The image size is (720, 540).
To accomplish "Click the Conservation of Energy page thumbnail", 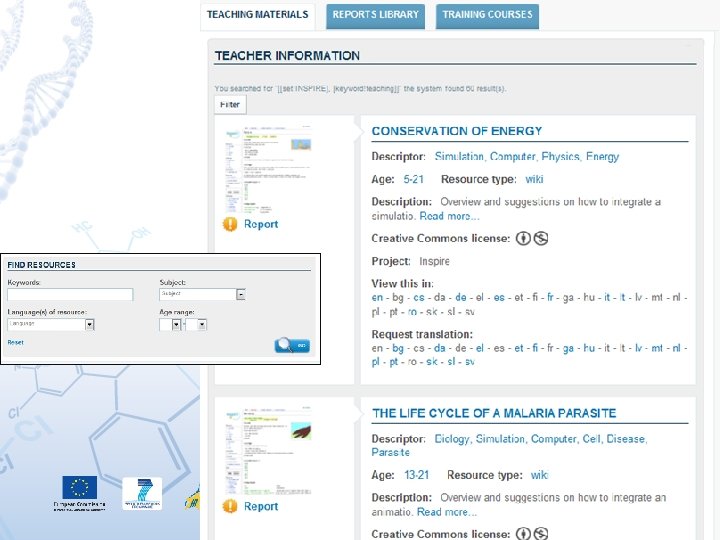I will pos(269,169).
